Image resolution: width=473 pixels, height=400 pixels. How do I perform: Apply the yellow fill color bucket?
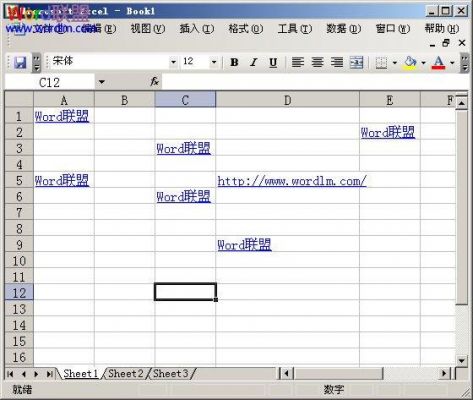click(410, 62)
